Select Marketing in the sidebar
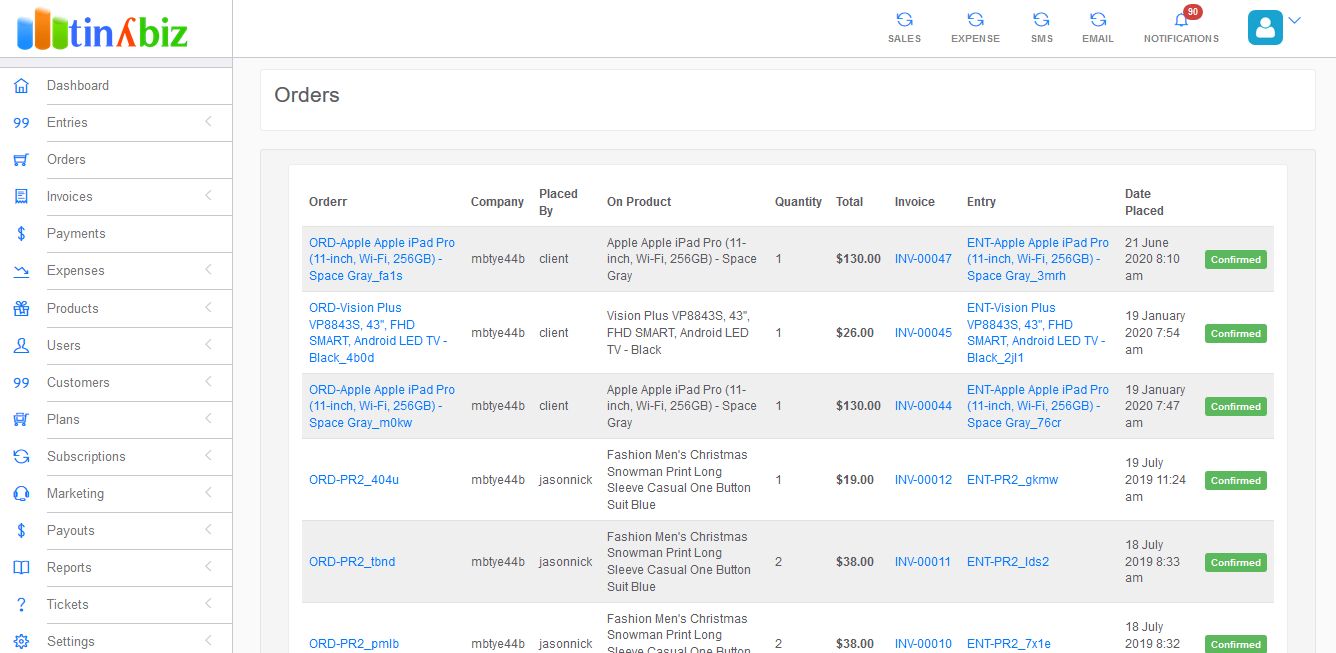The image size is (1336, 653). point(75,493)
